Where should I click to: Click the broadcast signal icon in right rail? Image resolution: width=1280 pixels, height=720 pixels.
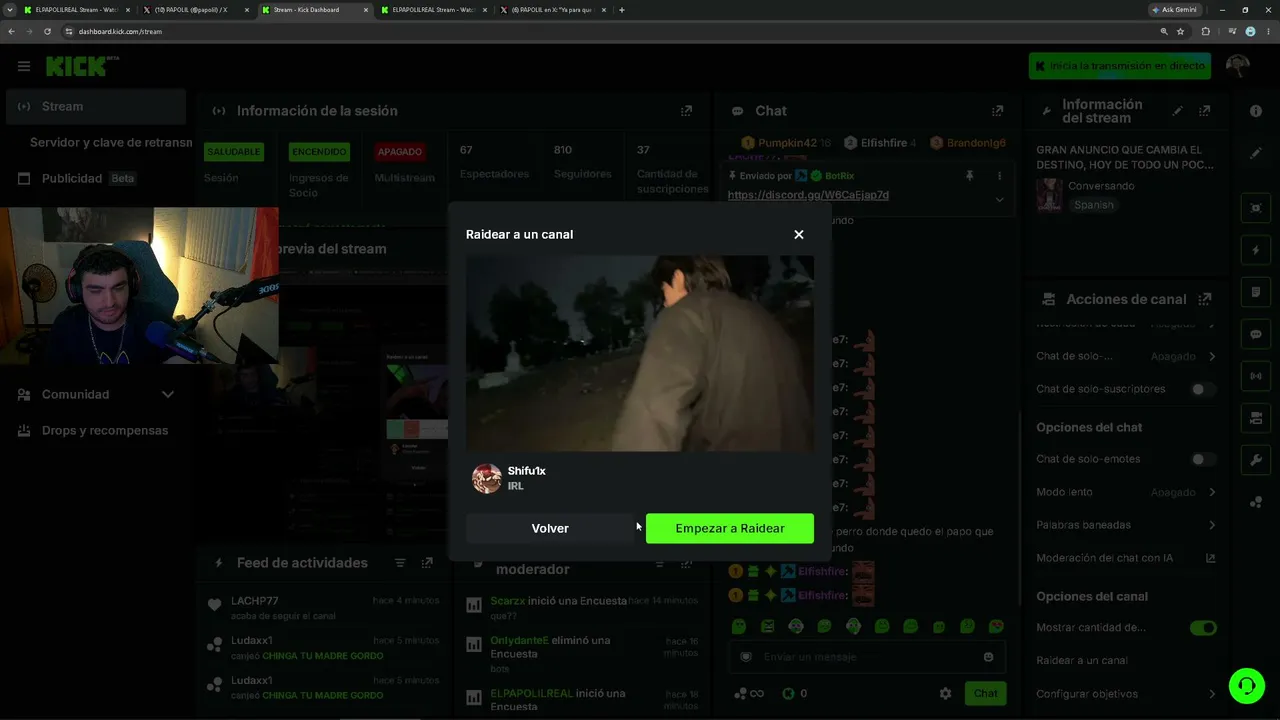tap(1256, 376)
